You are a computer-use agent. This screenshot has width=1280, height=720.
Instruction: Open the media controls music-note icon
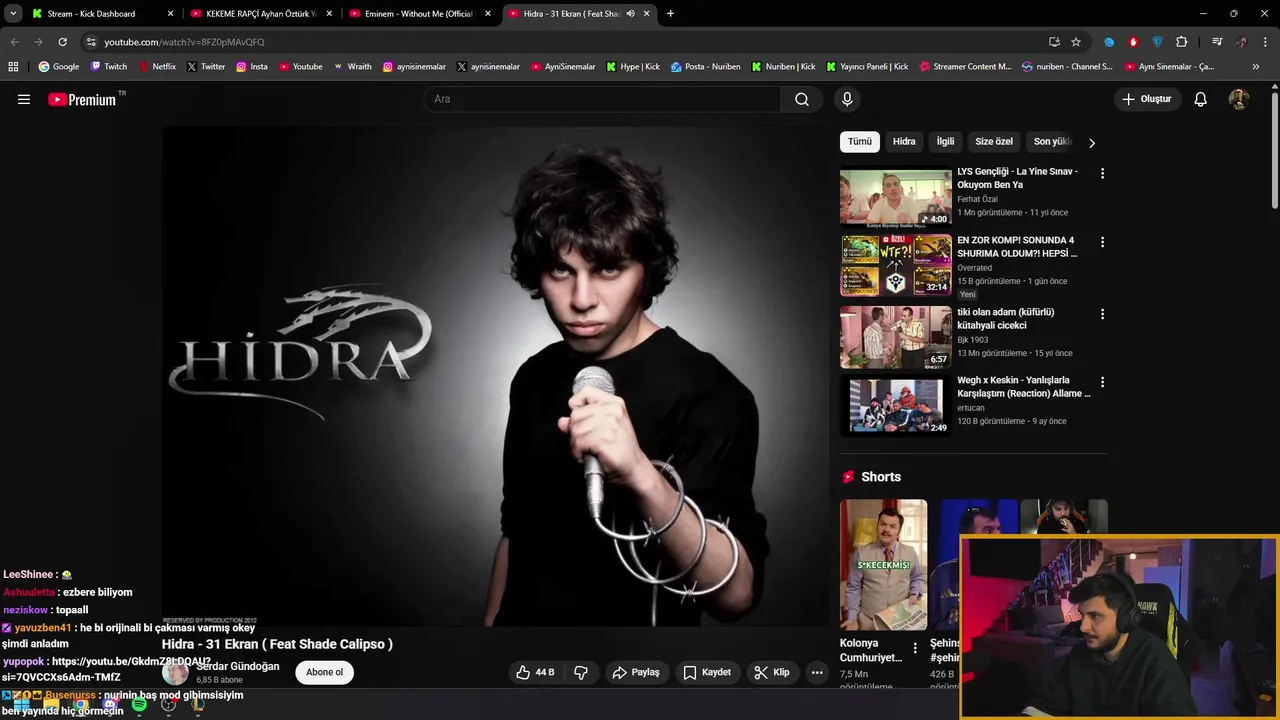pyautogui.click(x=1217, y=42)
